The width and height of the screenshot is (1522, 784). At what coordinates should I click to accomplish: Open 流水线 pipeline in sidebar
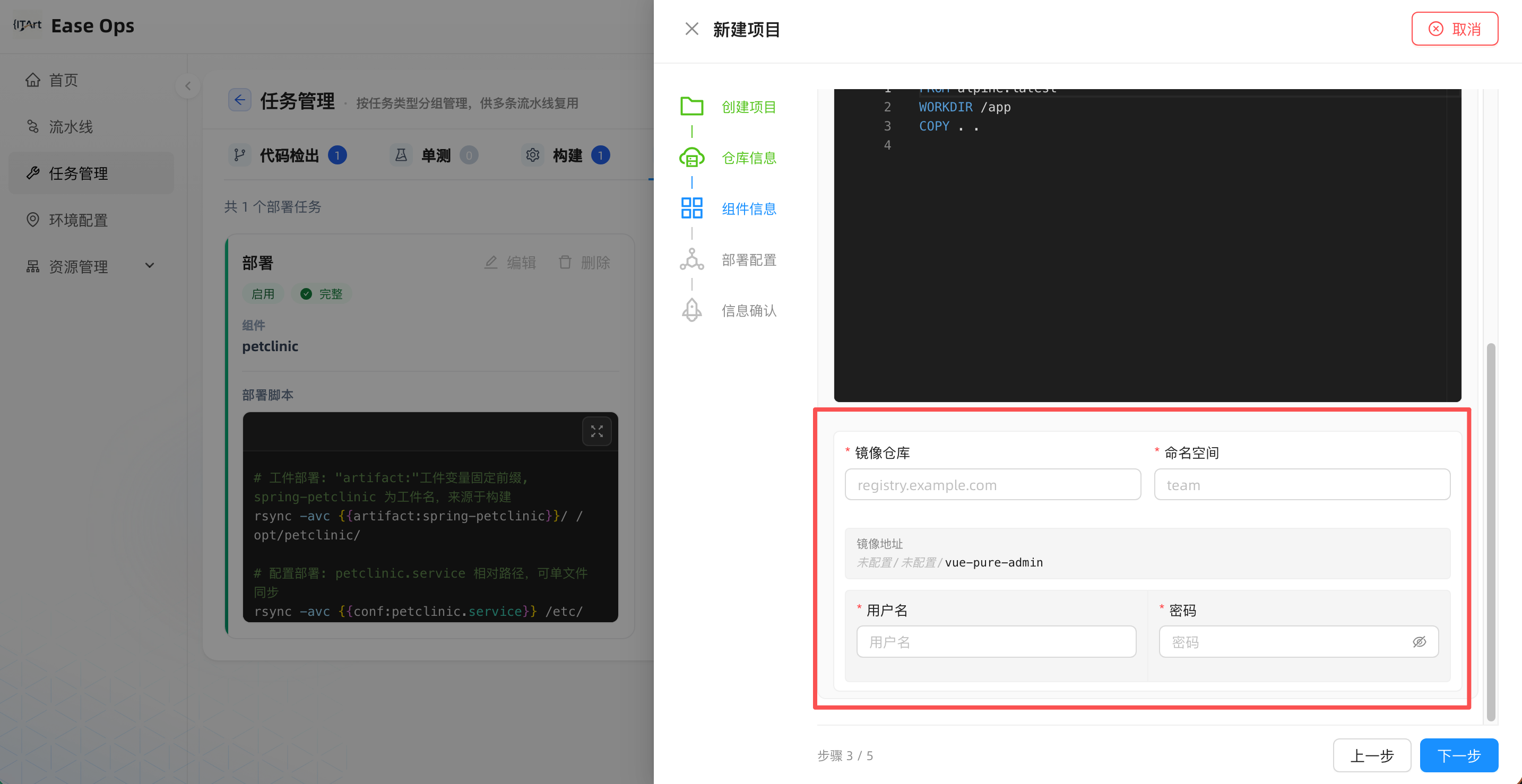[x=91, y=126]
